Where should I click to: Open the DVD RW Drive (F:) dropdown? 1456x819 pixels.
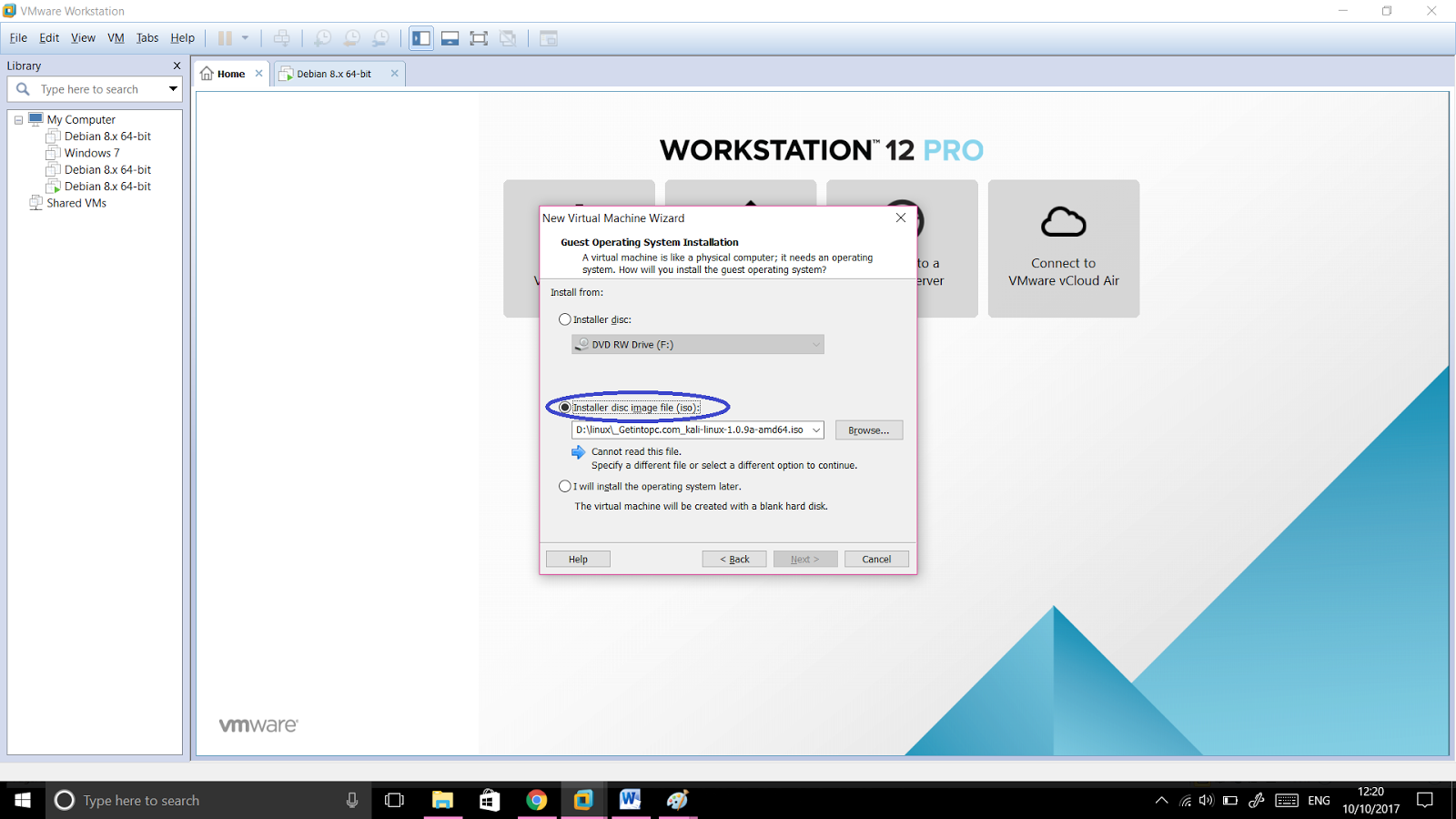click(815, 344)
